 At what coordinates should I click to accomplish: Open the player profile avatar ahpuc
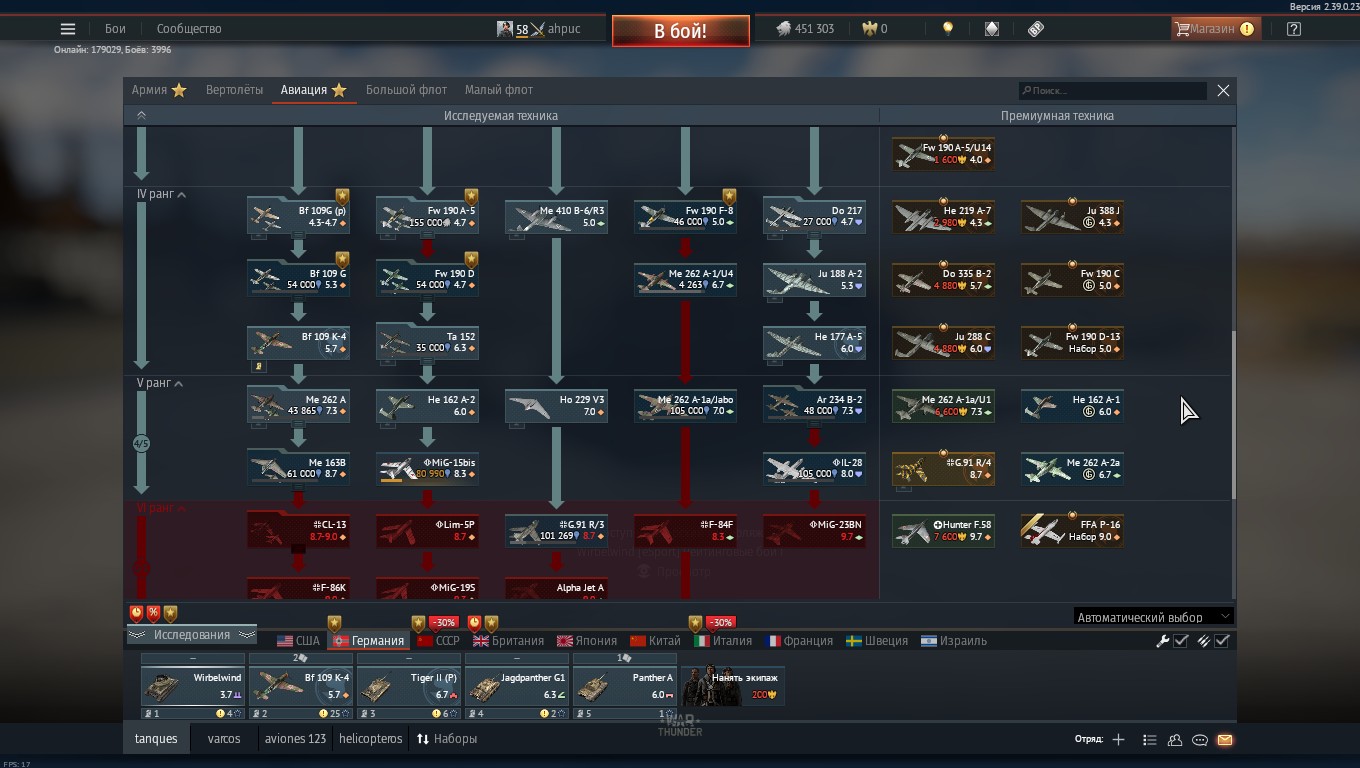pos(505,29)
